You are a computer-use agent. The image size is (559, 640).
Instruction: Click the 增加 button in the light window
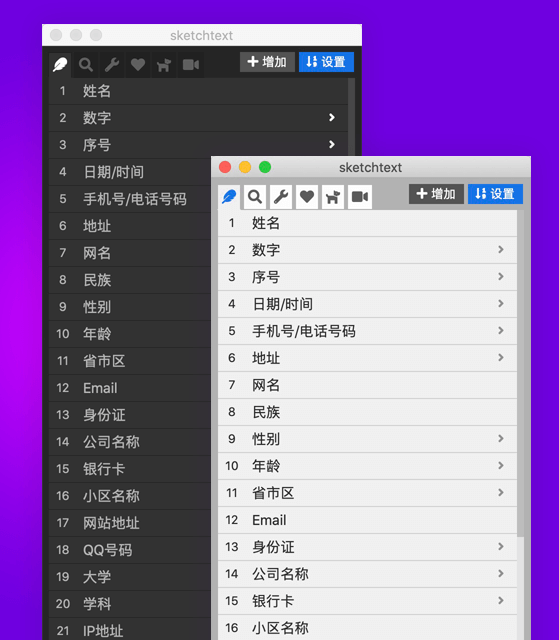pos(436,194)
